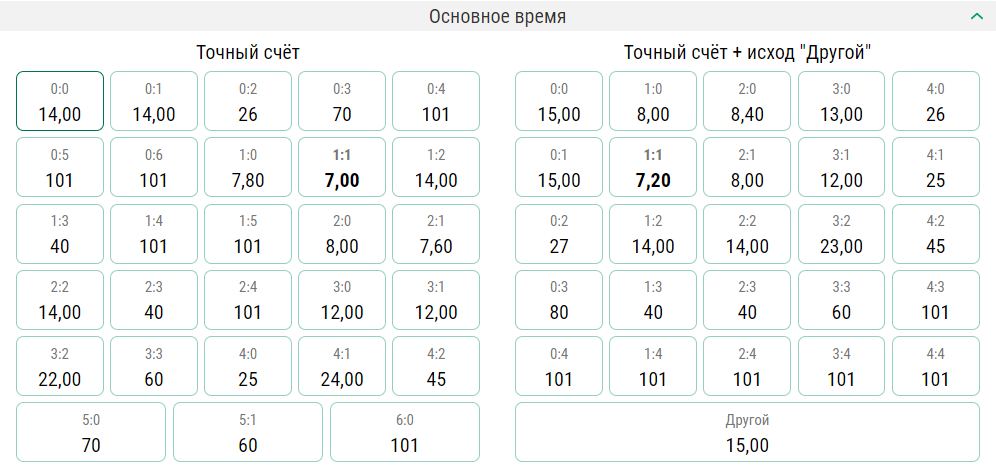Image resolution: width=996 pixels, height=473 pixels.
Task: Select exact score 0:0 at odds 14,00
Action: [x=60, y=101]
